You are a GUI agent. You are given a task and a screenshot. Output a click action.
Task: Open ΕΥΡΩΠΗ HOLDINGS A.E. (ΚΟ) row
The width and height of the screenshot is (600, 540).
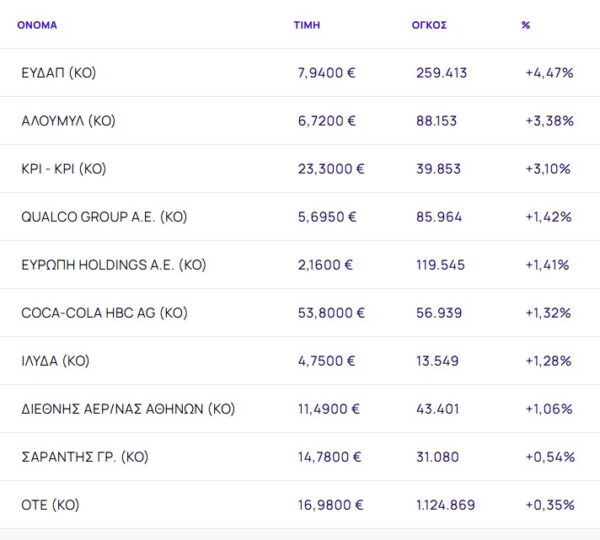[113, 265]
